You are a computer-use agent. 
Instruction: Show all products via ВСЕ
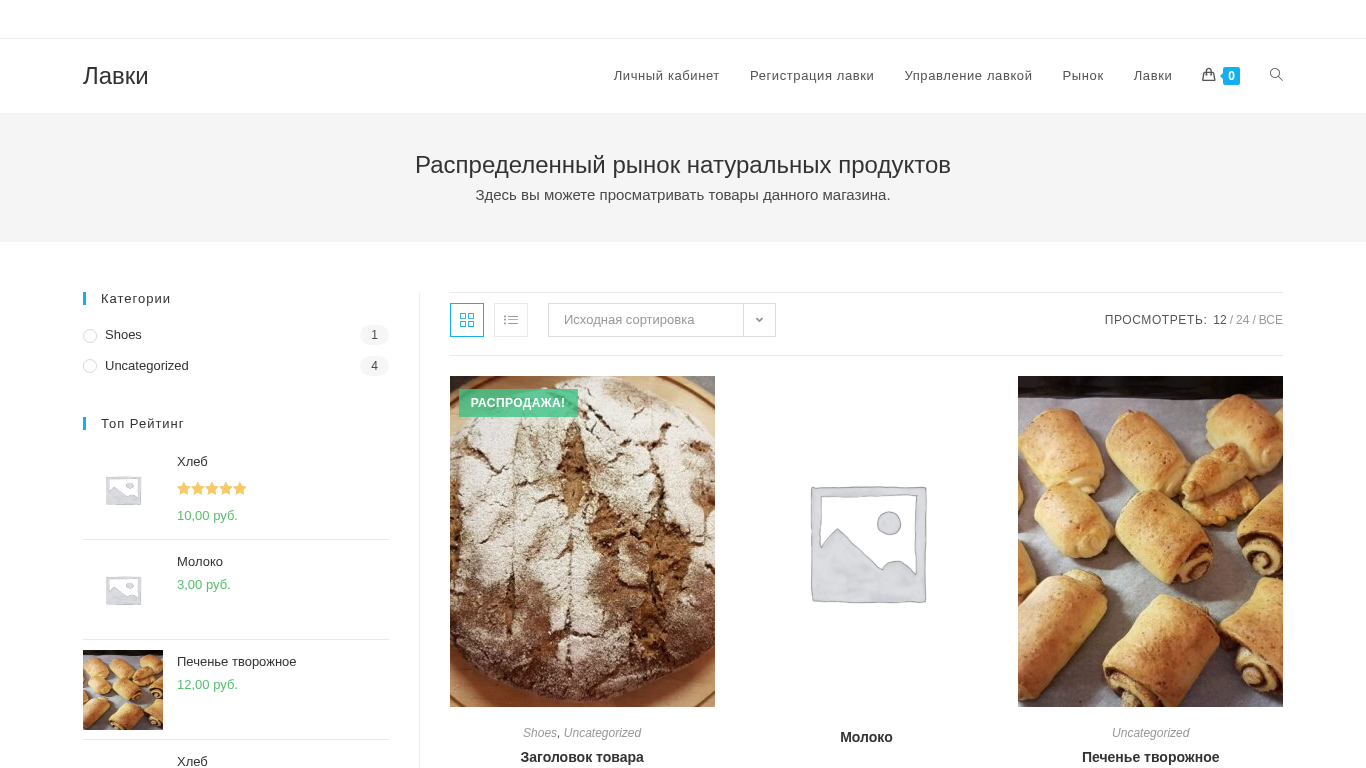pyautogui.click(x=1271, y=320)
